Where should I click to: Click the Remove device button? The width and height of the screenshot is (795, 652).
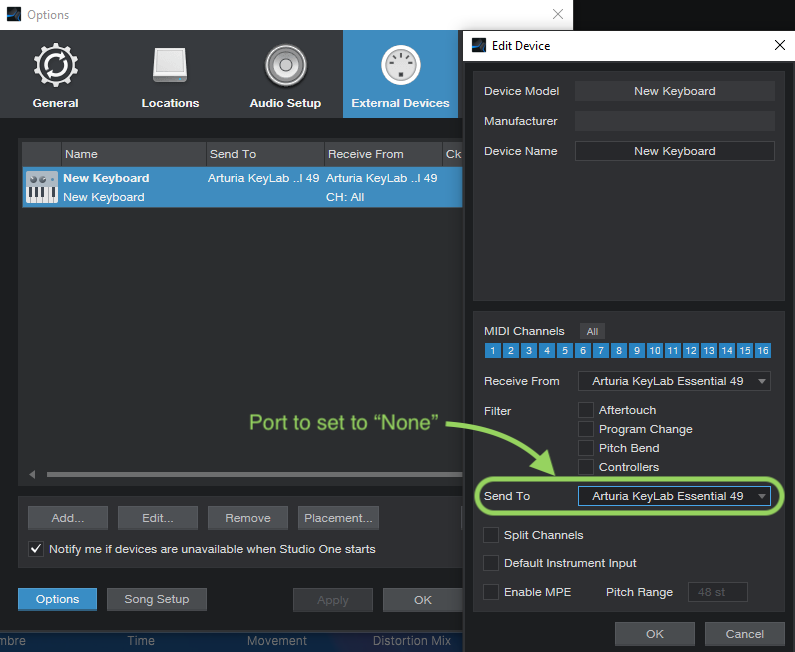coord(248,518)
